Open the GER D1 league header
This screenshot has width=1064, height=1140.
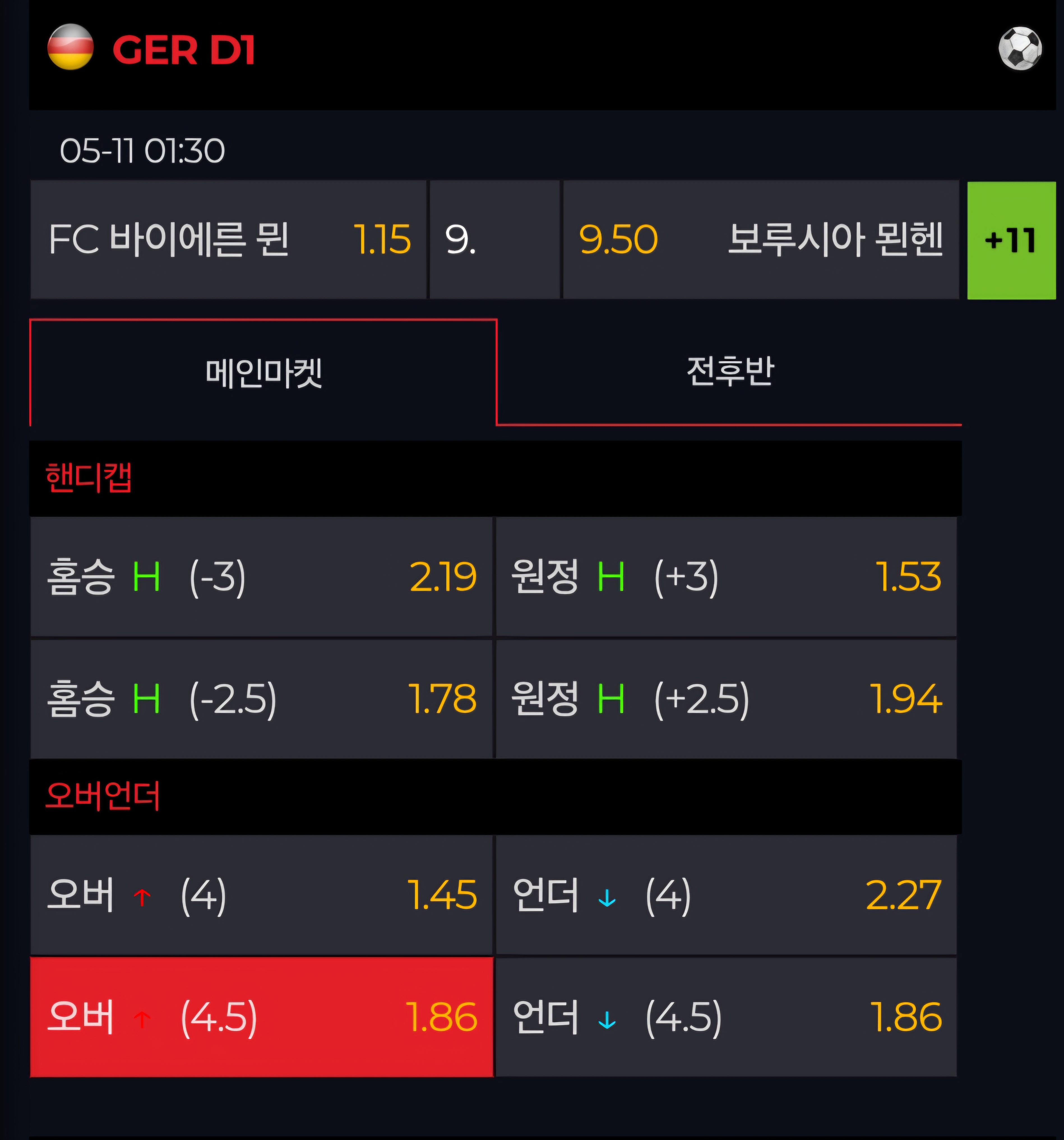[542, 54]
